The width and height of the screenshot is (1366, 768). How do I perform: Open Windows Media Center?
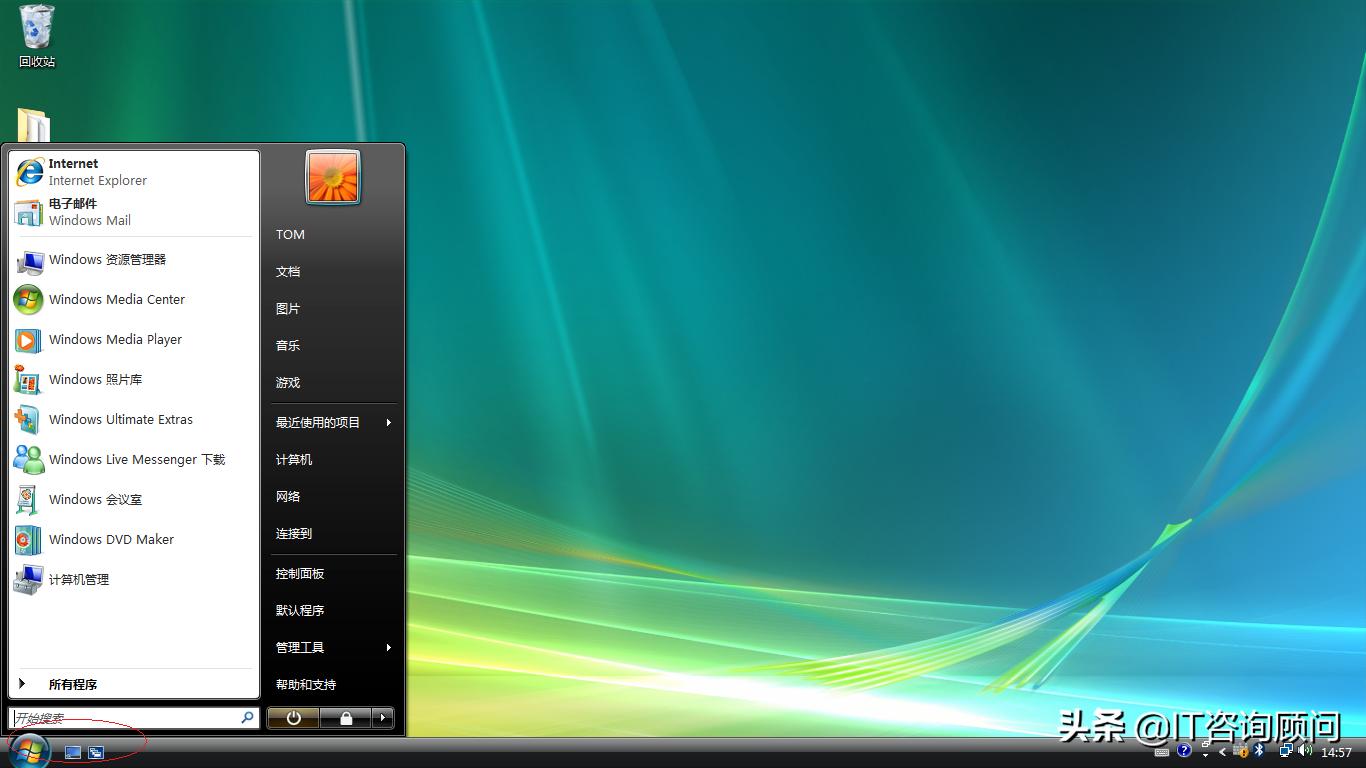[x=116, y=299]
